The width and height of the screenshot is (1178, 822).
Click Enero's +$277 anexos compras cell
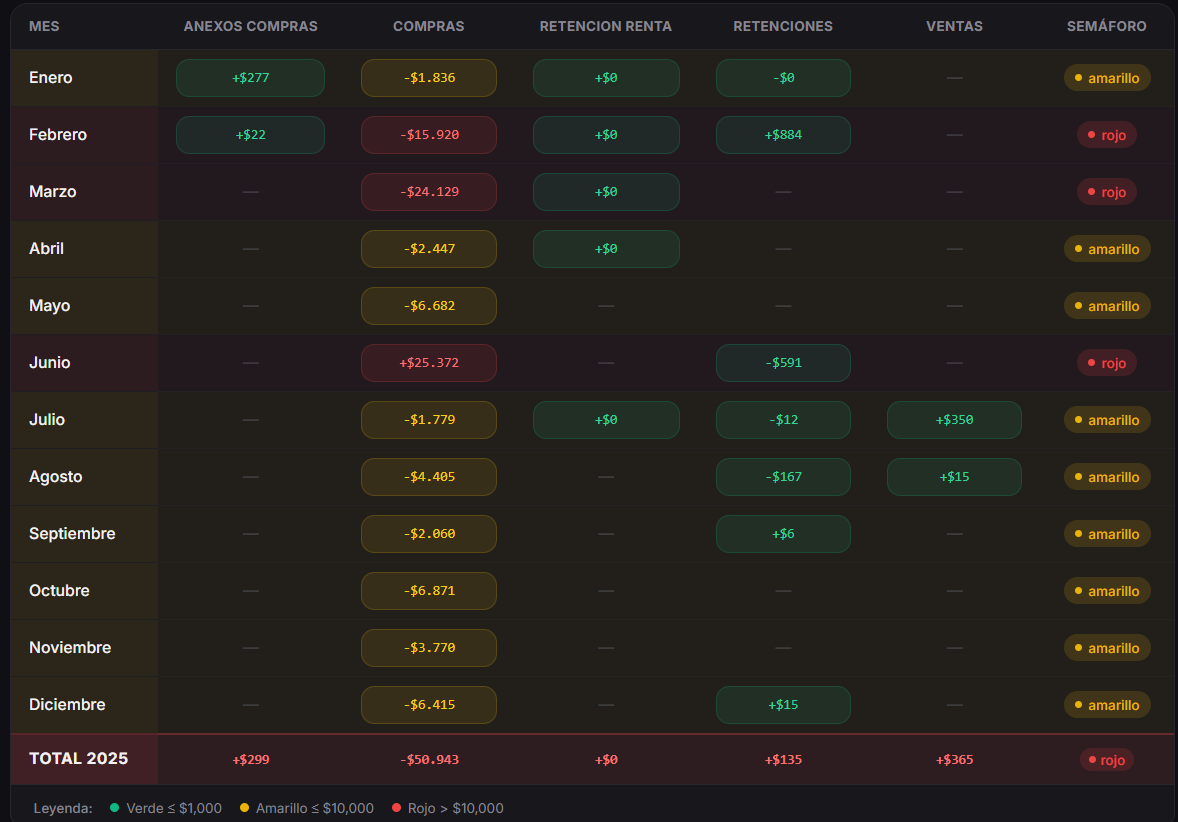pos(250,78)
